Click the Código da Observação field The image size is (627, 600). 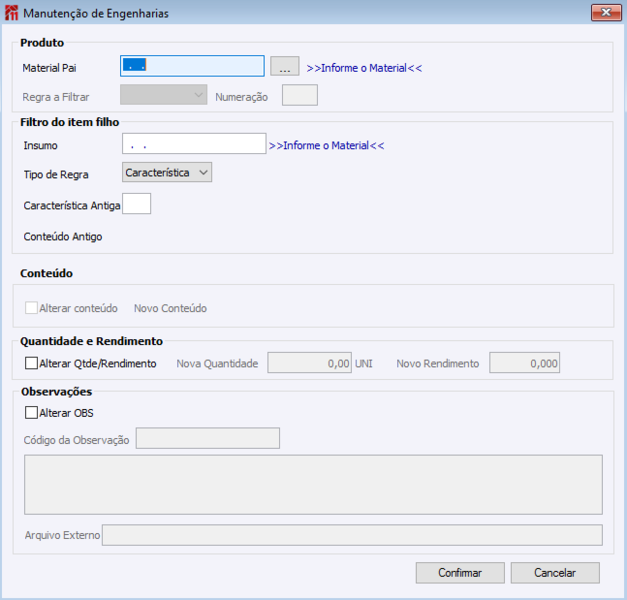pos(208,438)
